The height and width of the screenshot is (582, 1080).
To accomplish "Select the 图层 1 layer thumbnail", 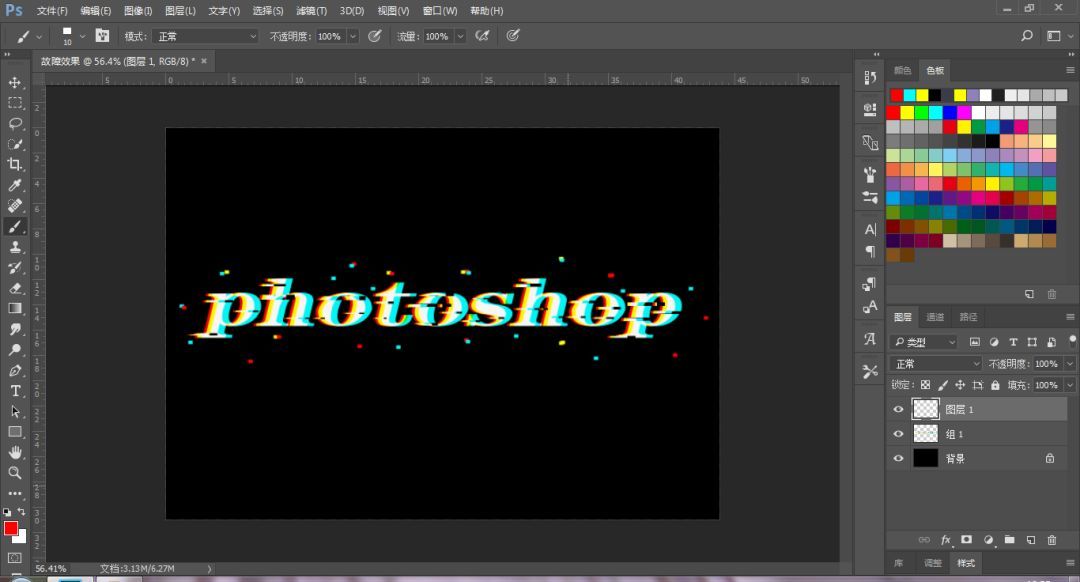I will (x=926, y=409).
